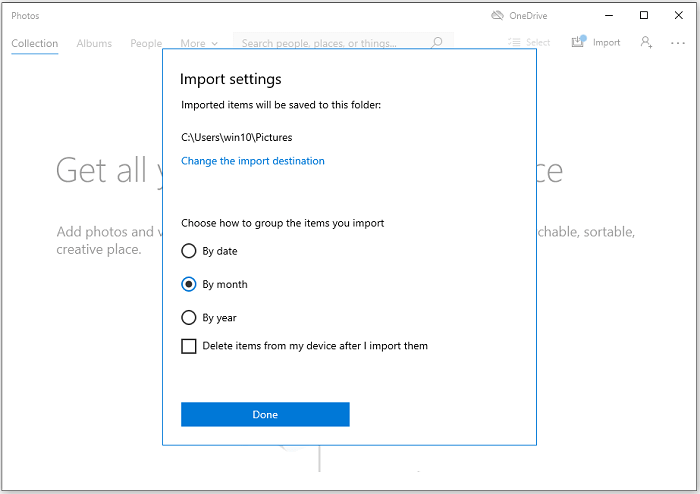Click the Import icon in toolbar

pos(579,42)
